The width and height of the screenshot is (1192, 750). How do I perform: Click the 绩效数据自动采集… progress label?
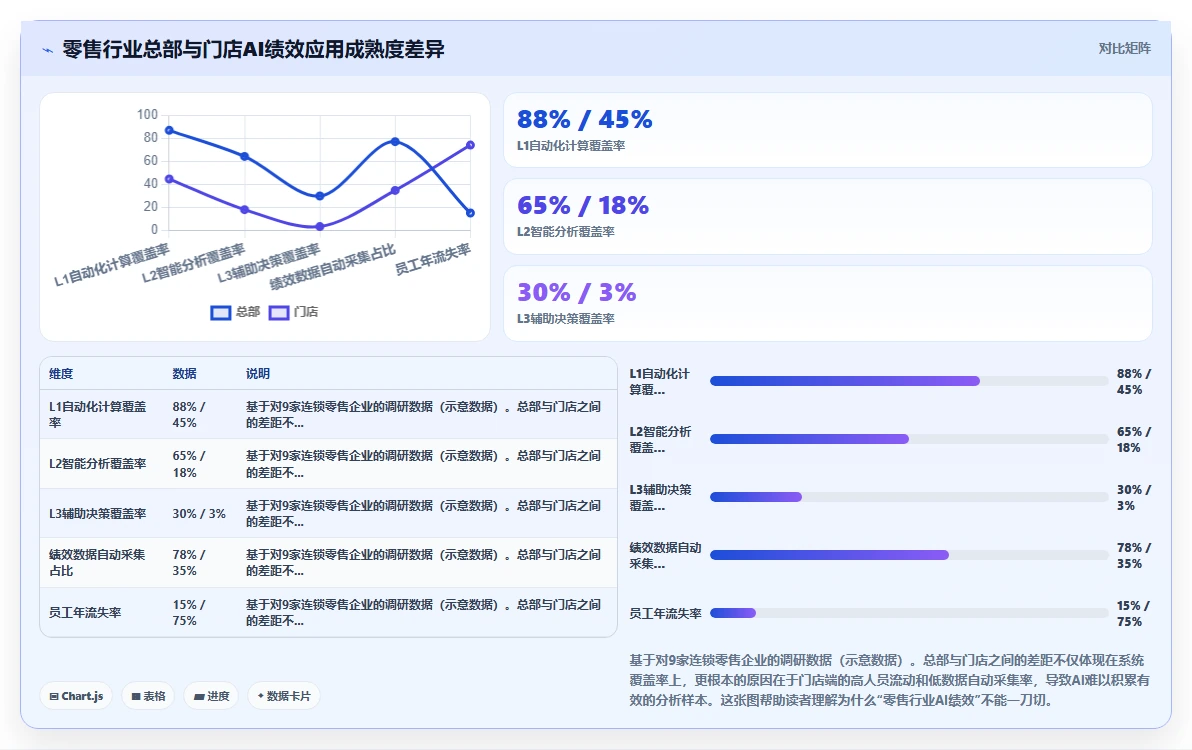coord(665,555)
